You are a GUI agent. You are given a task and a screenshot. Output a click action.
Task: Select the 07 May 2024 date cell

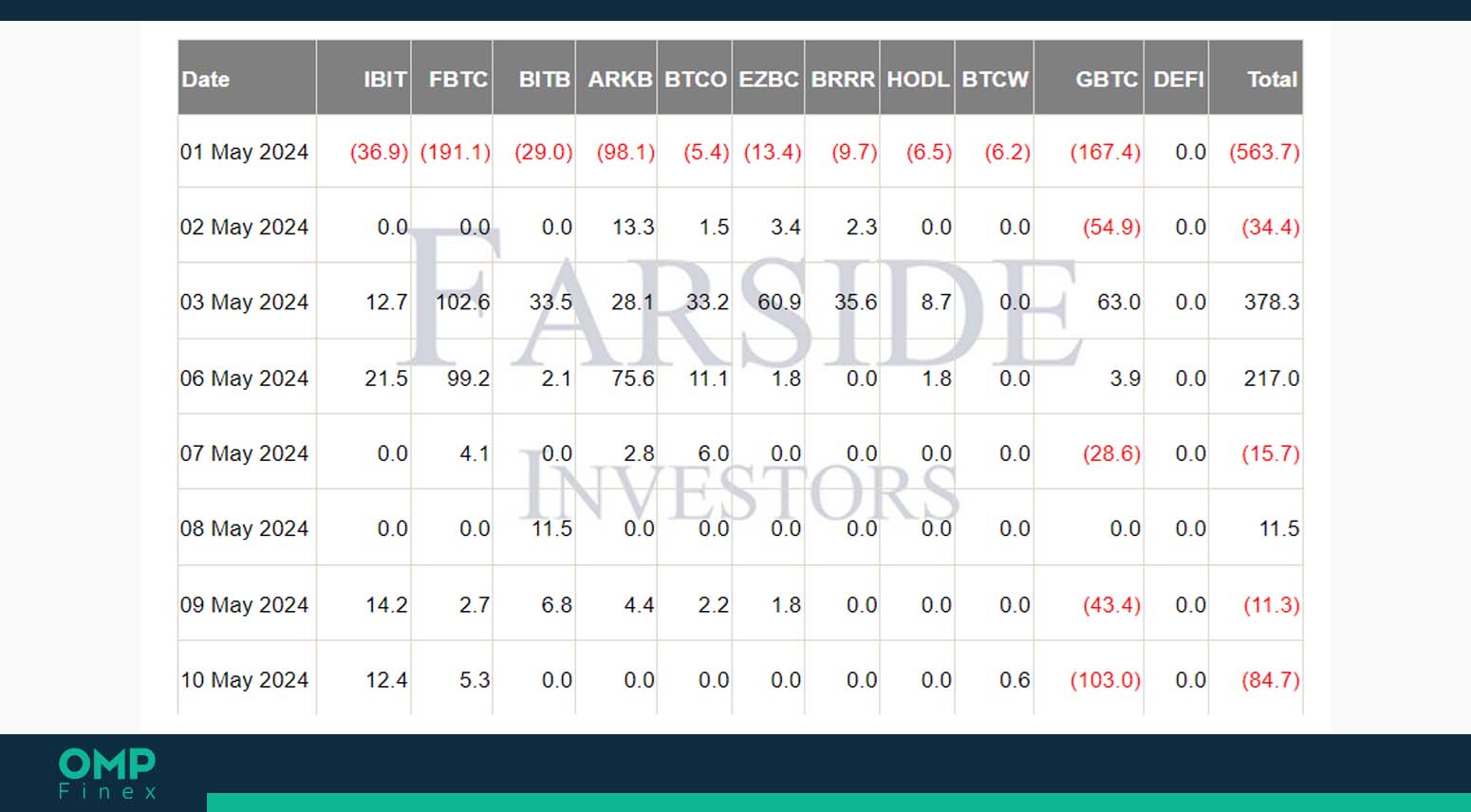click(245, 453)
